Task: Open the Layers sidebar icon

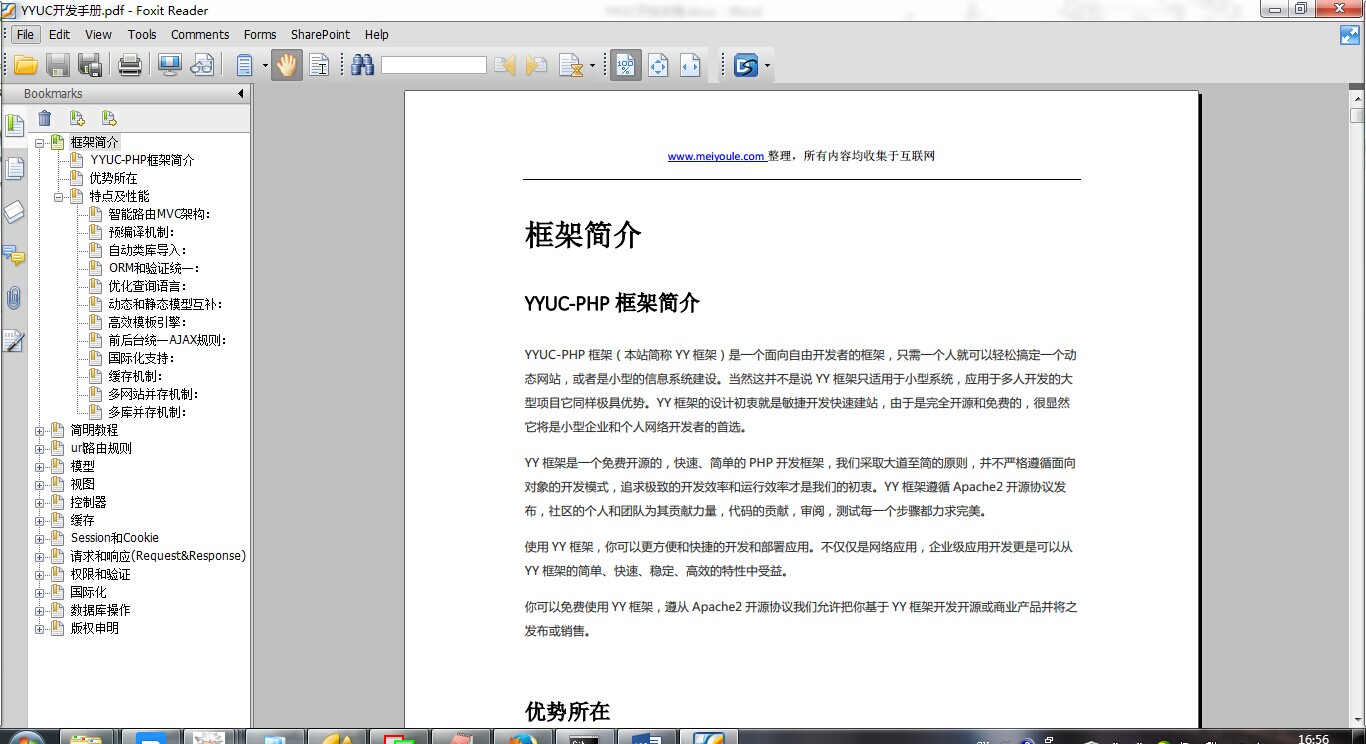Action: click(14, 212)
